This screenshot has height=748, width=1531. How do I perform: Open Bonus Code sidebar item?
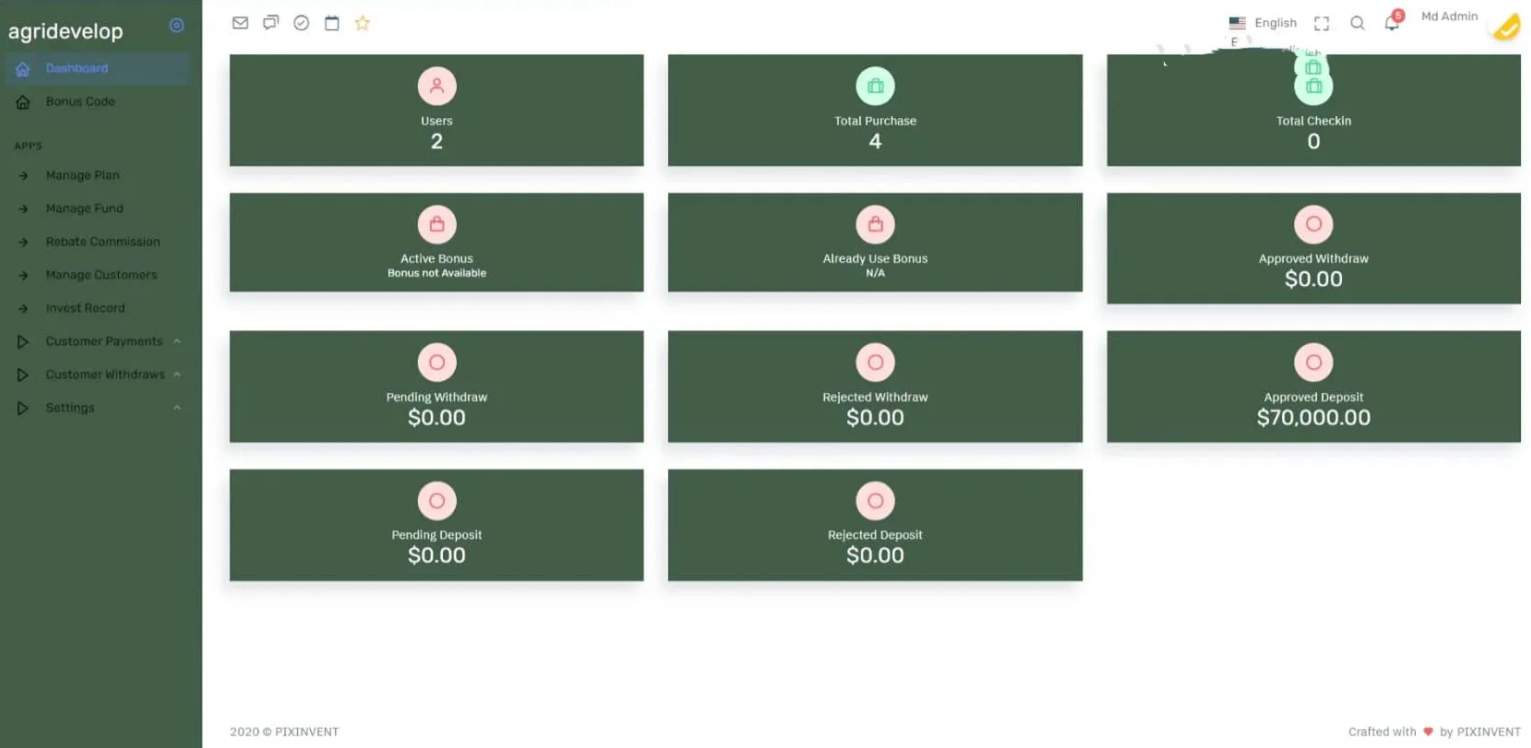click(80, 102)
